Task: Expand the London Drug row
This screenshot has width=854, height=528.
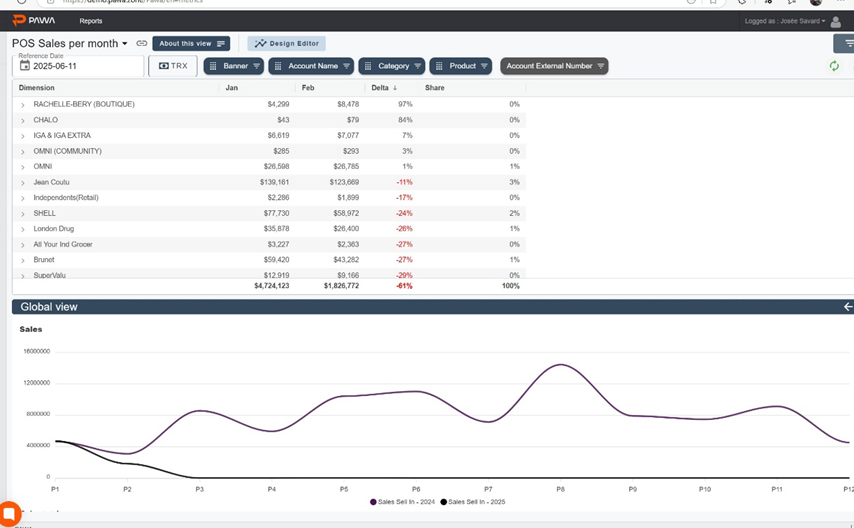Action: point(23,229)
